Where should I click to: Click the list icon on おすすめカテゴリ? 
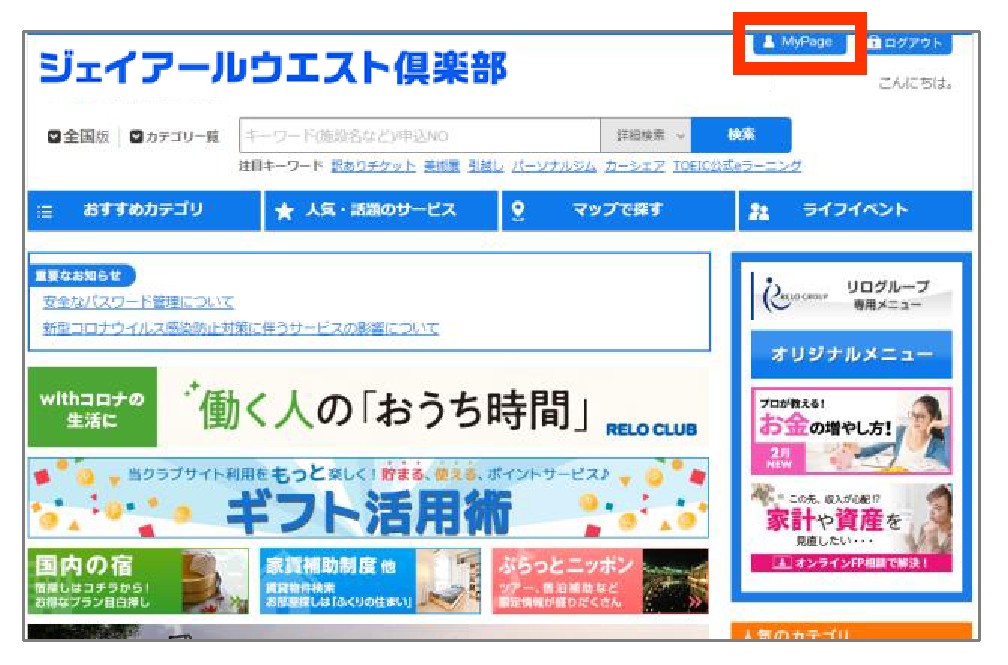[44, 212]
